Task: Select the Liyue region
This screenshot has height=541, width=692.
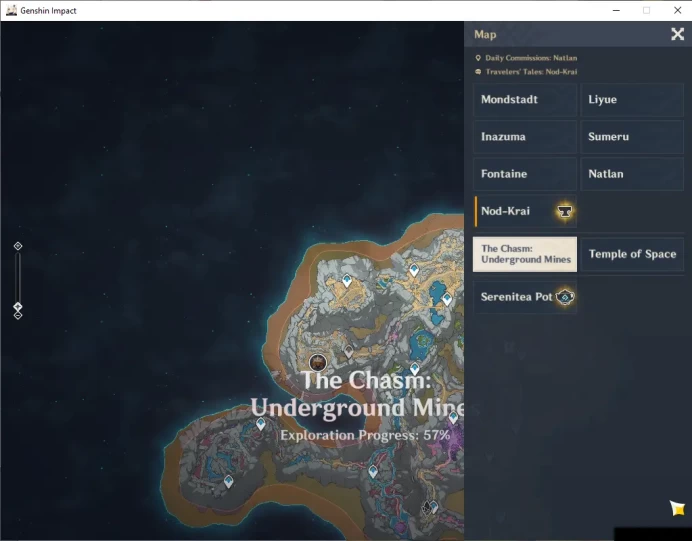Action: [632, 100]
